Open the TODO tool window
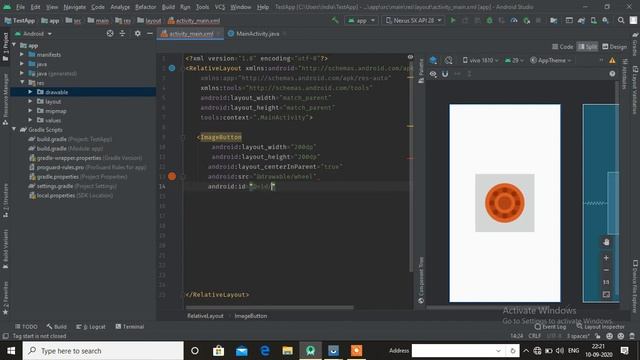The width and height of the screenshot is (640, 360). (26, 327)
